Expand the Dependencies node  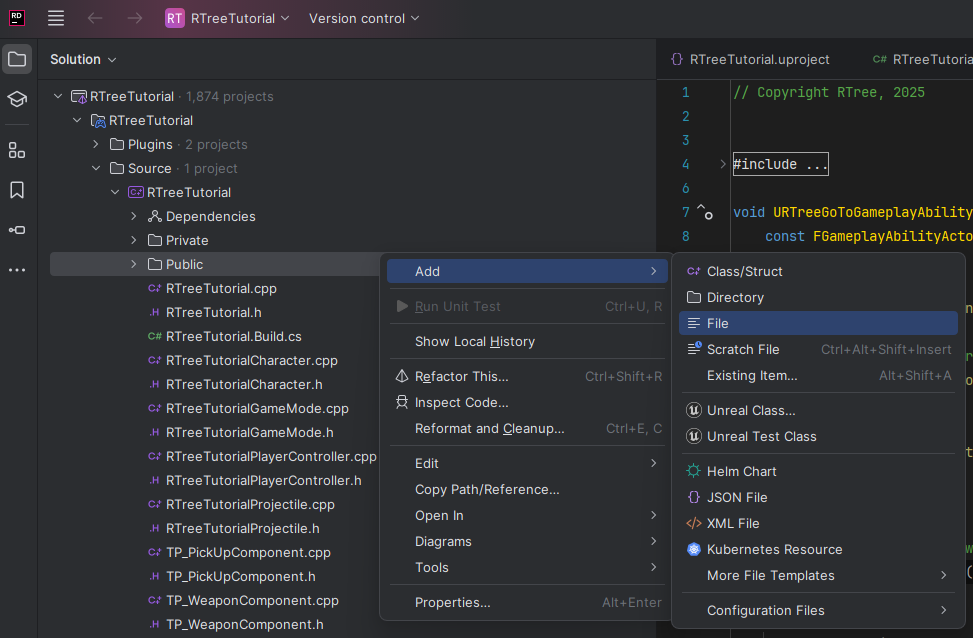click(x=133, y=216)
